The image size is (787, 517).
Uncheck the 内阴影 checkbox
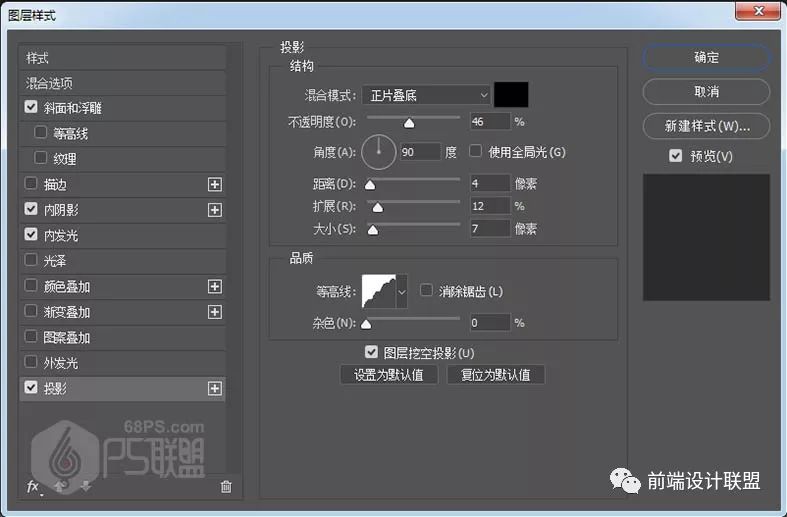click(31, 209)
